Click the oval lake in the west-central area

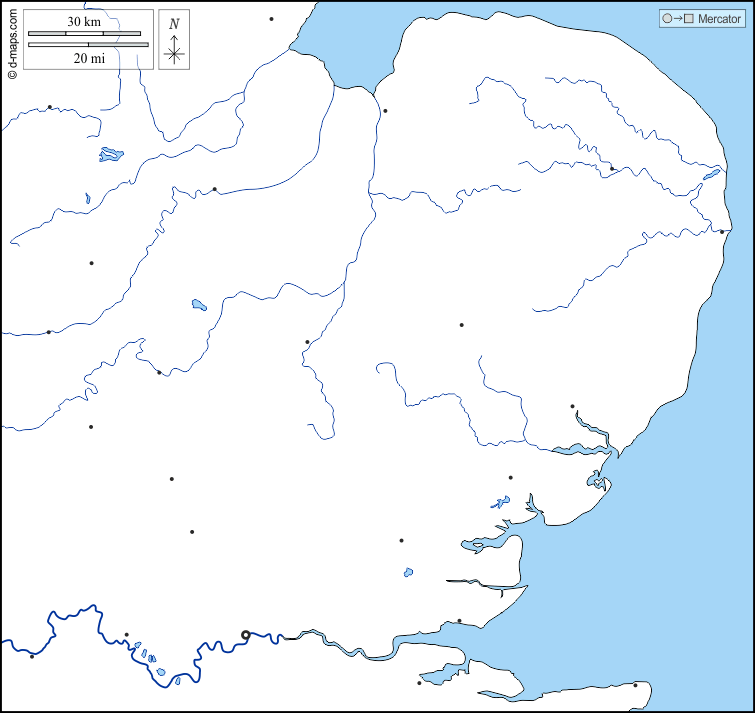[x=199, y=304]
